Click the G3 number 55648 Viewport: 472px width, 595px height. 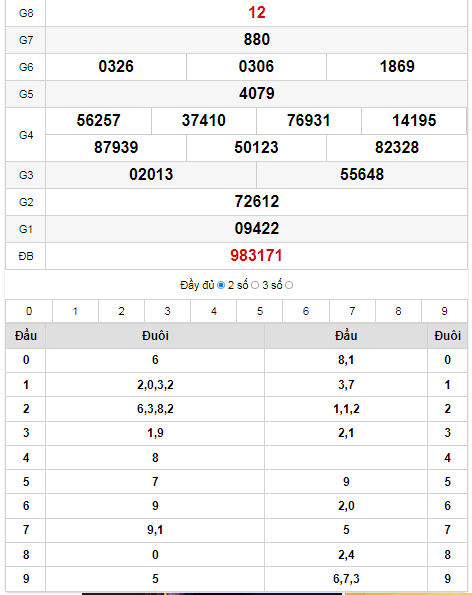click(362, 175)
